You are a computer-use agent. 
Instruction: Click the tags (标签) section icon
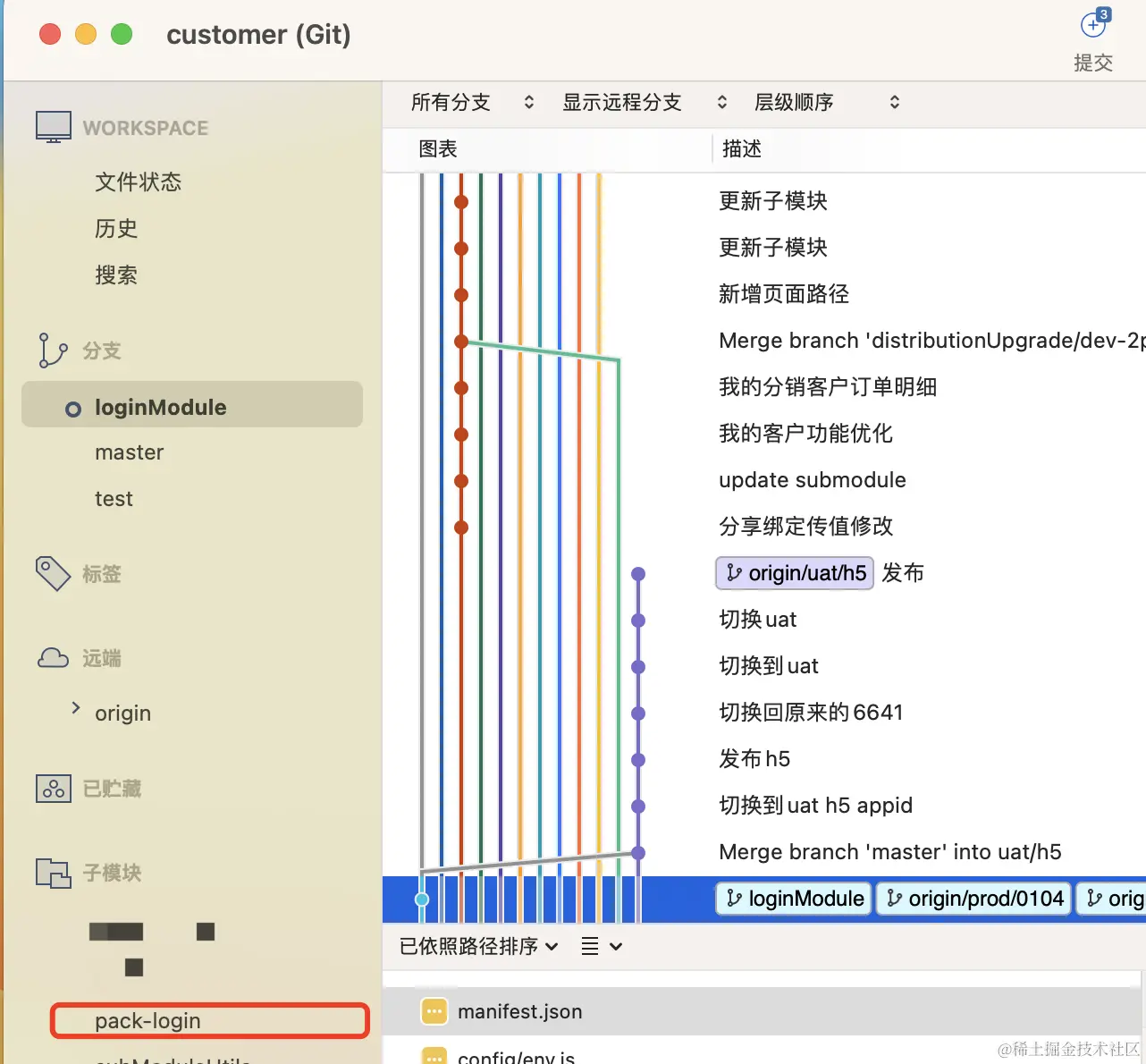[53, 573]
